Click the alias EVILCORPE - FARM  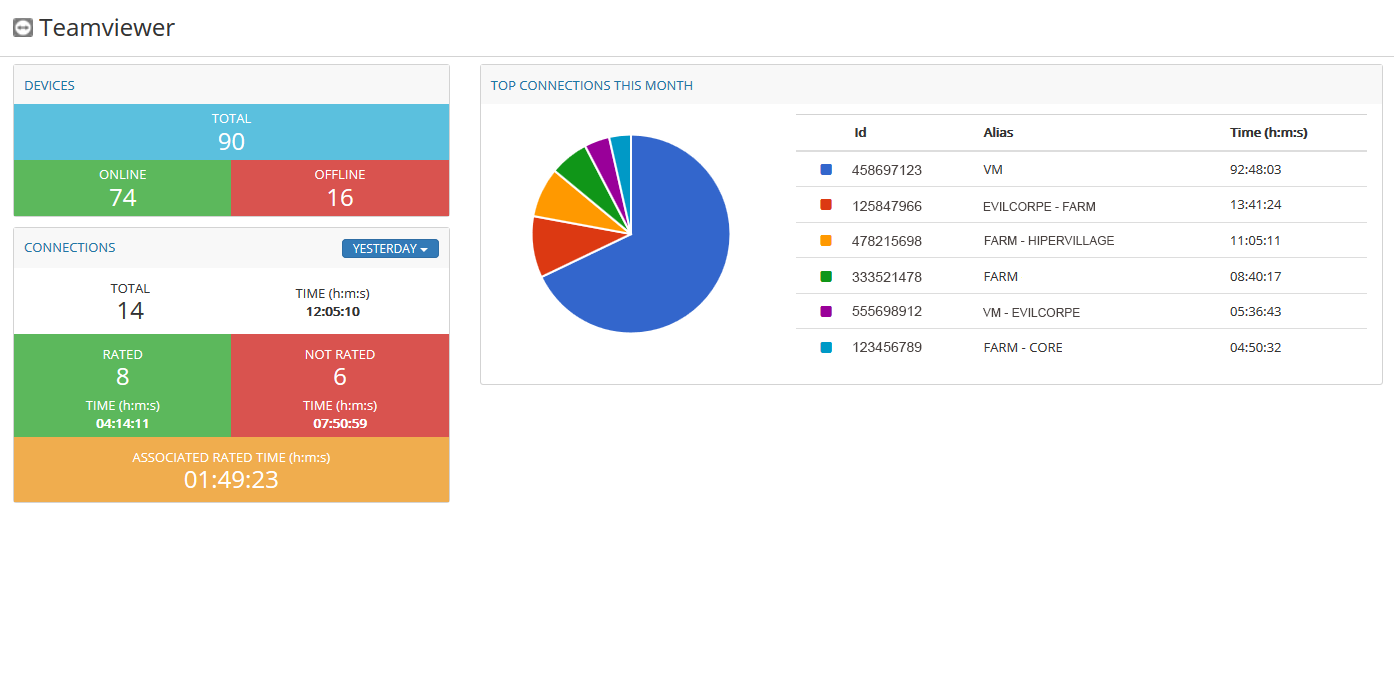(x=1039, y=207)
